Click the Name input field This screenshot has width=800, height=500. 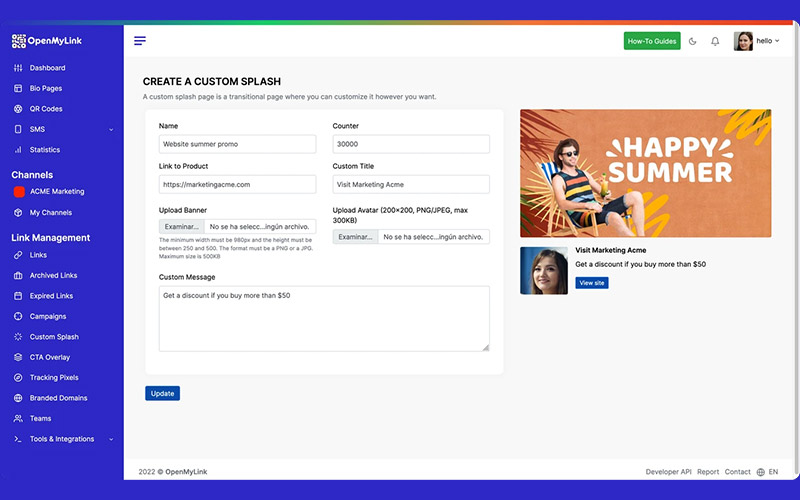pos(237,144)
